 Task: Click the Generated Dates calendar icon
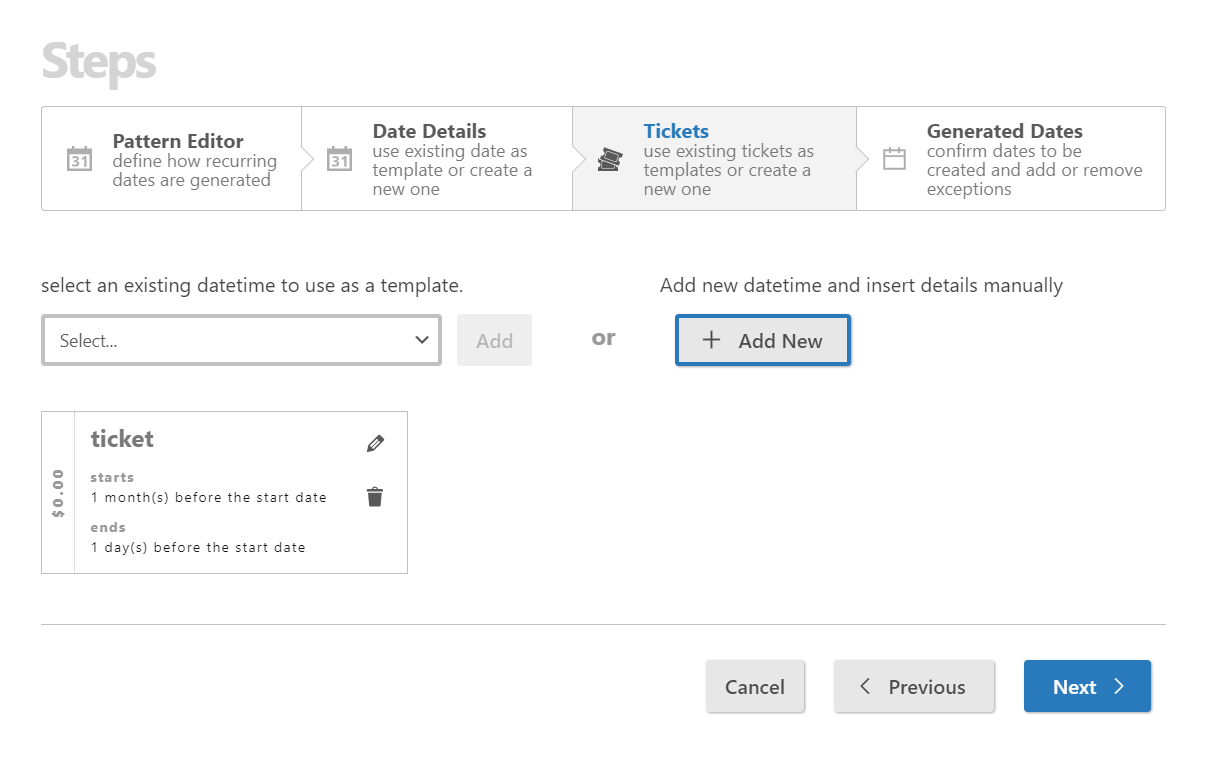click(x=894, y=159)
